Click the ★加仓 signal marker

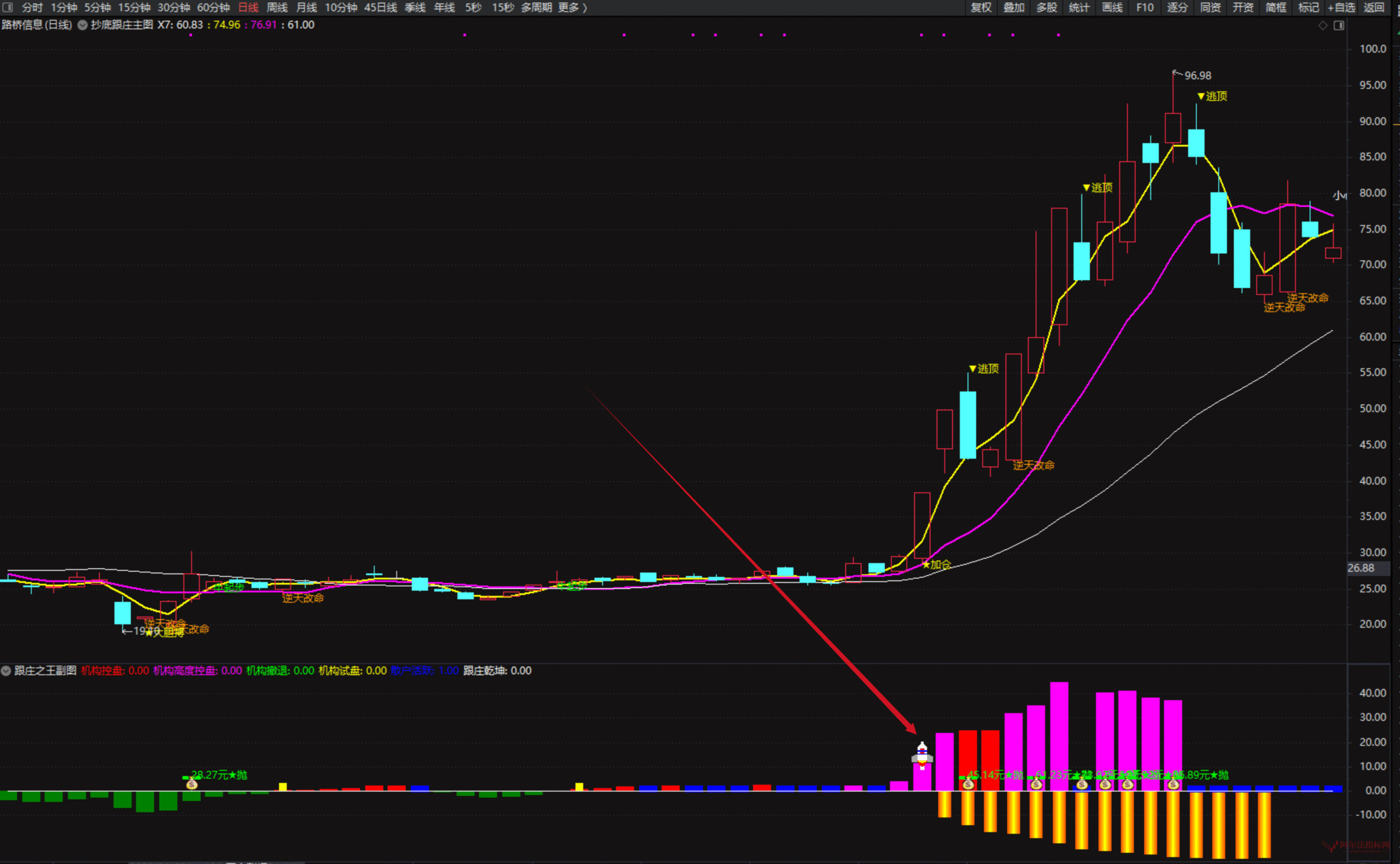(937, 565)
